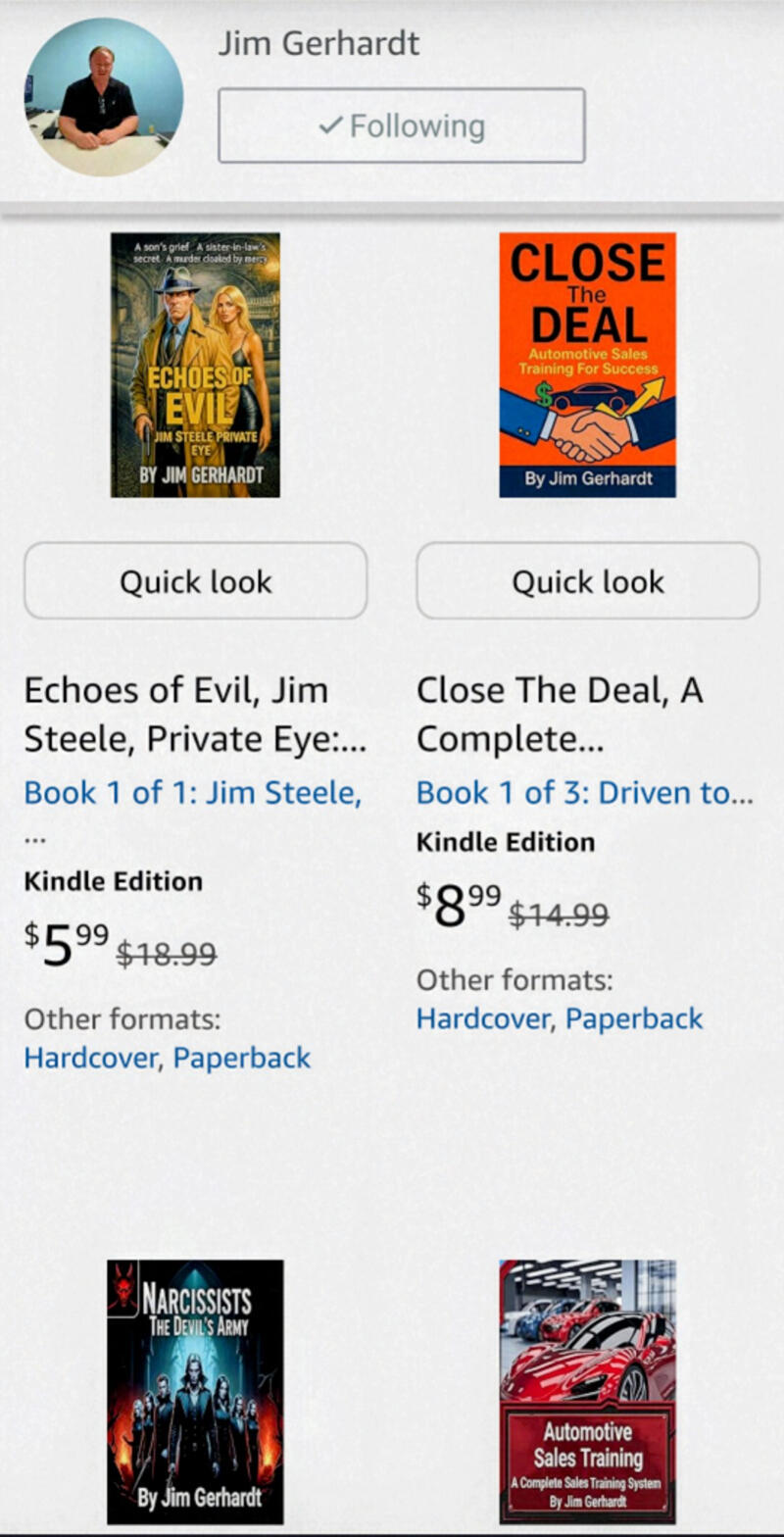
Task: Click the $8.99 Kindle price
Action: click(459, 907)
